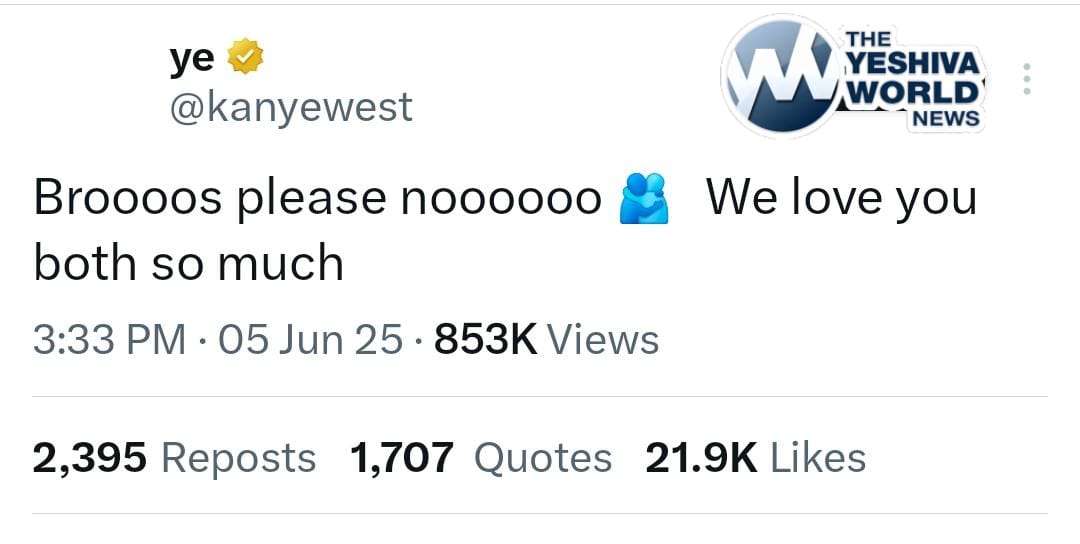View the 2,395 Reposts list
This screenshot has height=544, width=1080.
pyautogui.click(x=174, y=458)
